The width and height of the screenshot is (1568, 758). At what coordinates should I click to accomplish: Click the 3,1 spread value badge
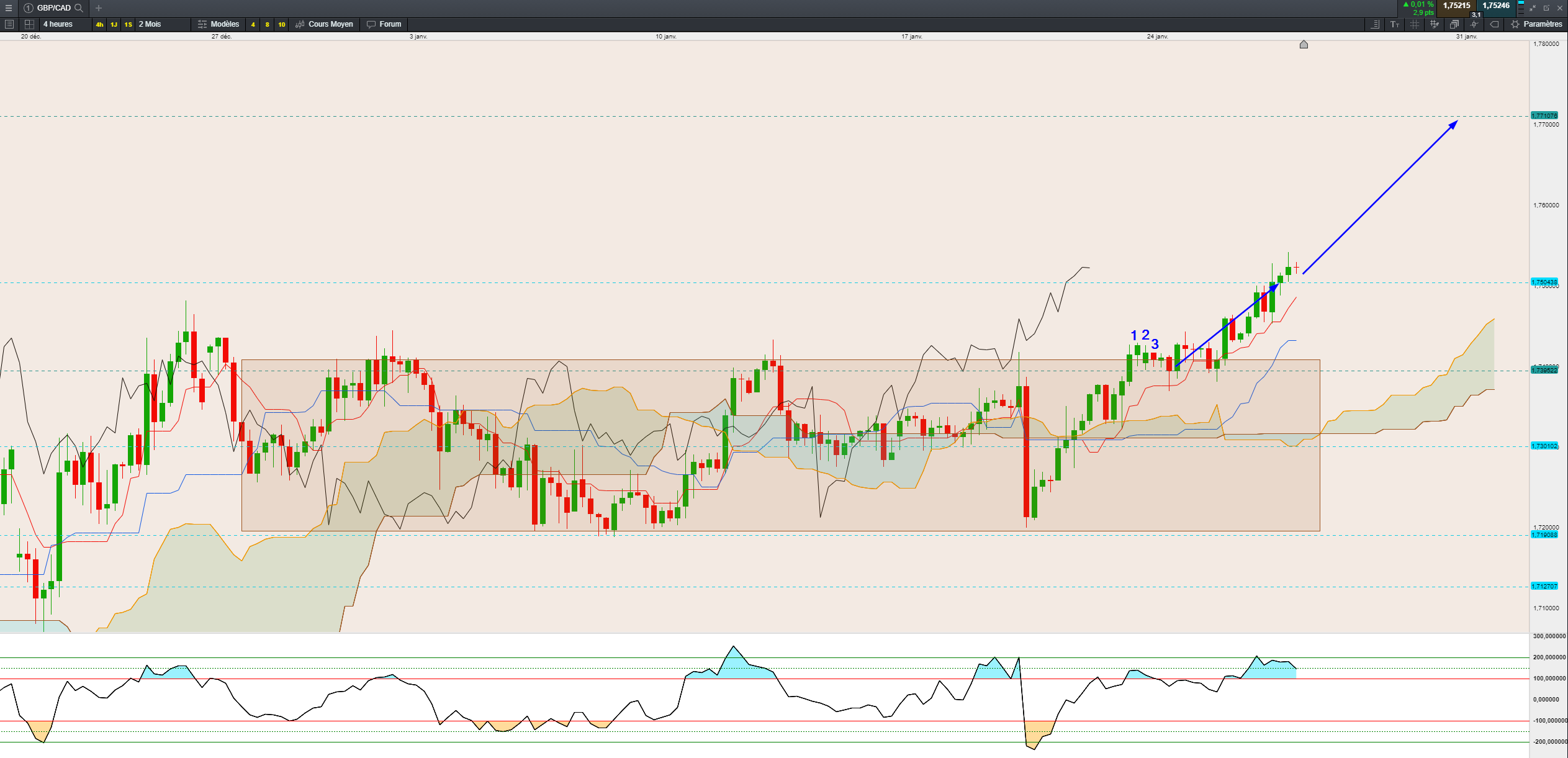(1476, 14)
